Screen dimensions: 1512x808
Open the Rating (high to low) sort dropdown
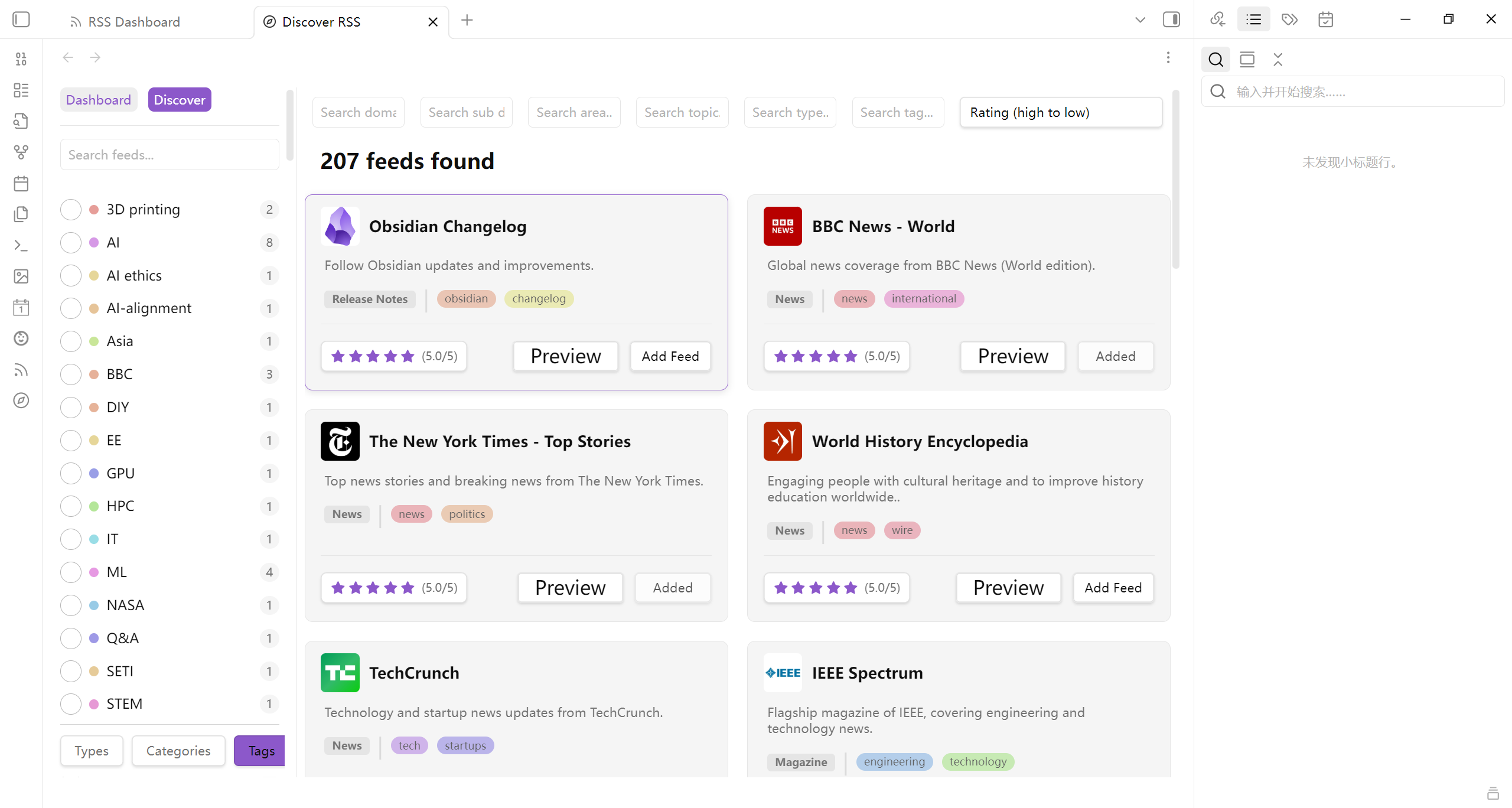[x=1061, y=112]
